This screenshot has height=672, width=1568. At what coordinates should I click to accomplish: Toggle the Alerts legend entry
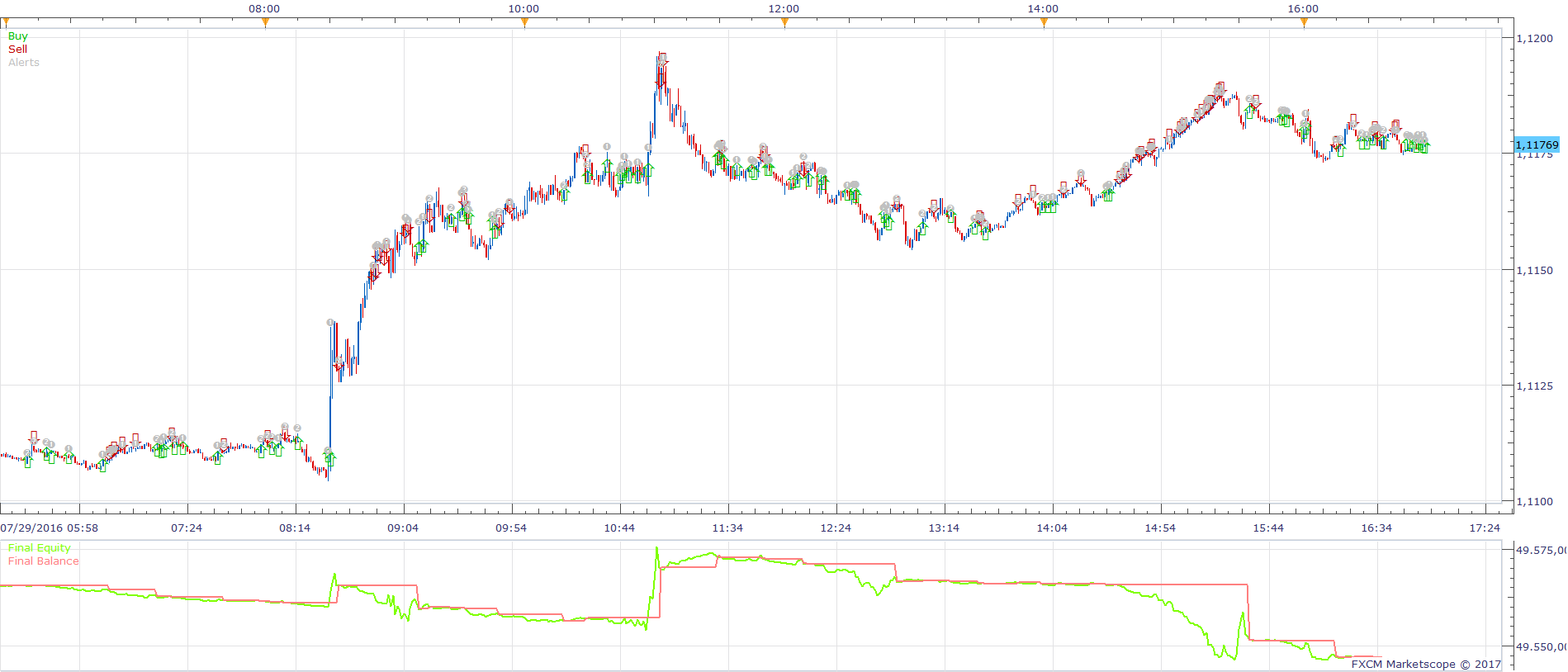tap(24, 63)
